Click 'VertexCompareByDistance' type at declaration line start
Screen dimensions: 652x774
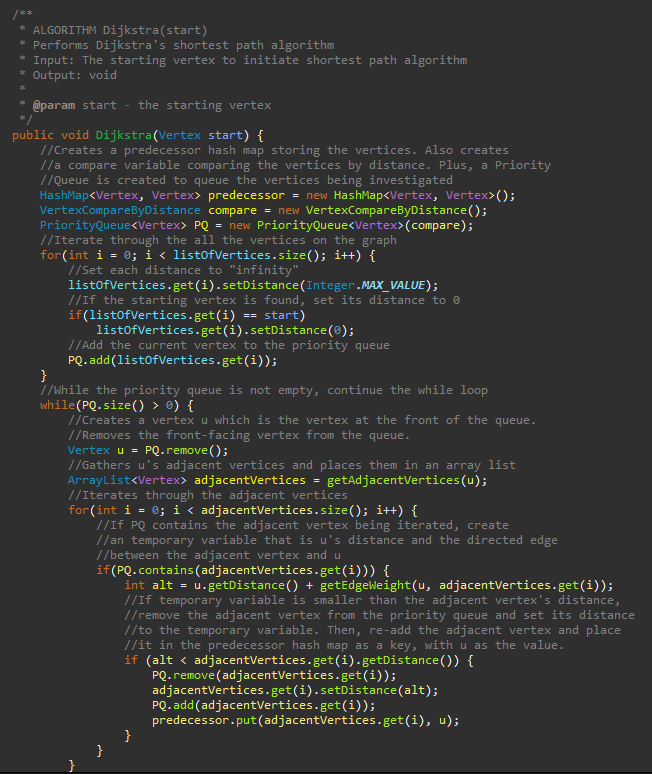[x=120, y=210]
